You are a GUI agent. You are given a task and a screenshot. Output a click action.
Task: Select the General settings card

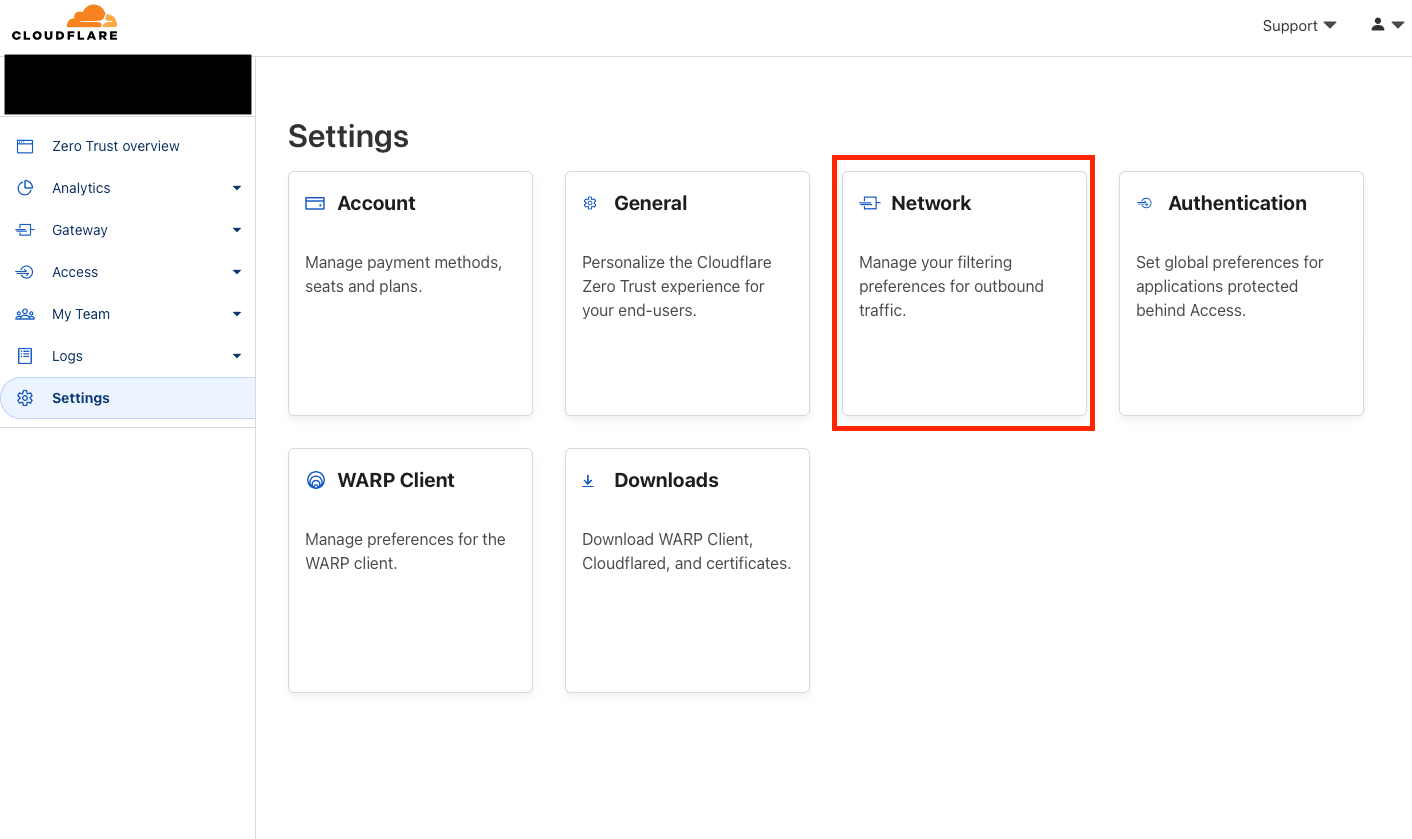point(687,293)
